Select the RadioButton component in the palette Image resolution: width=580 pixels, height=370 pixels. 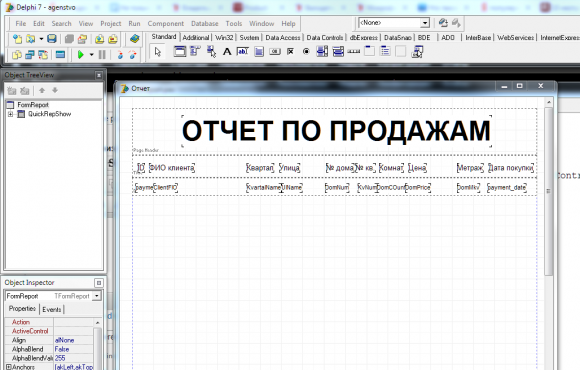point(306,51)
